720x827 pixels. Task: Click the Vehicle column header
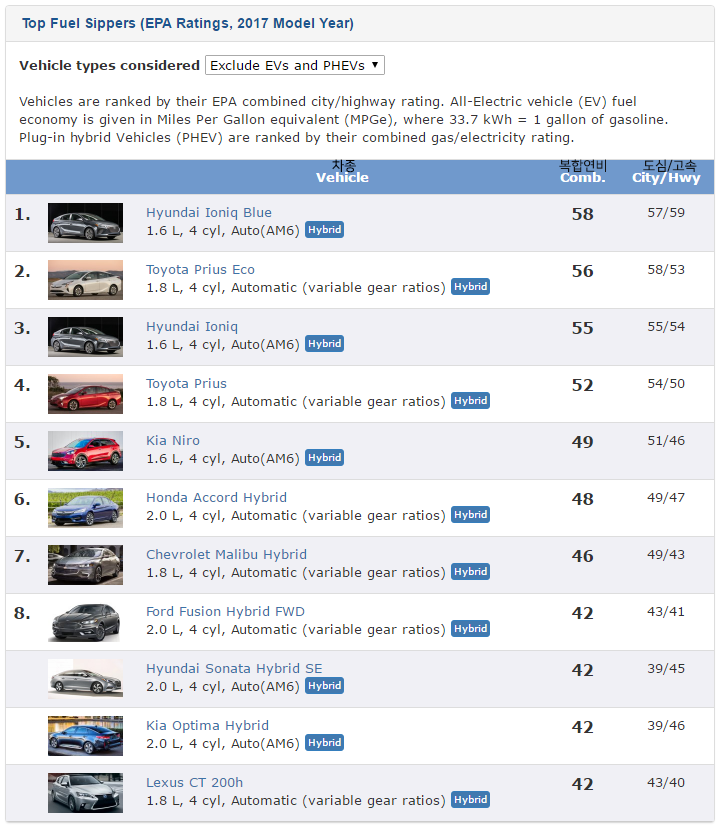[342, 178]
